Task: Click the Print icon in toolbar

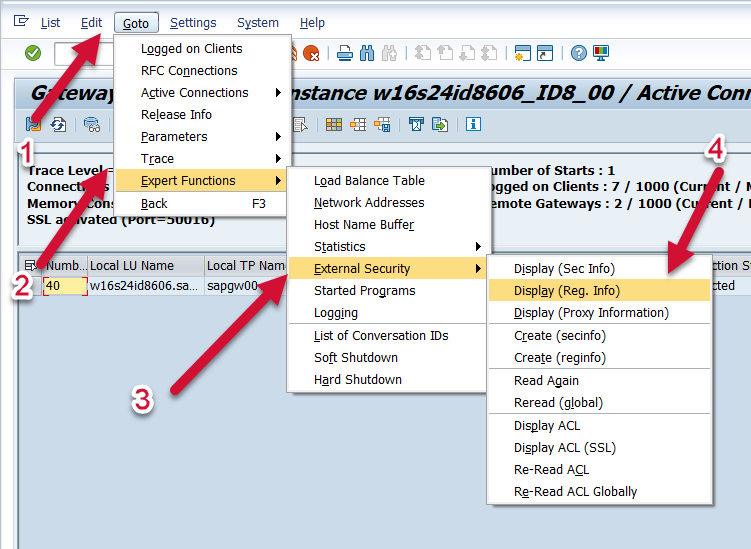Action: (x=345, y=53)
